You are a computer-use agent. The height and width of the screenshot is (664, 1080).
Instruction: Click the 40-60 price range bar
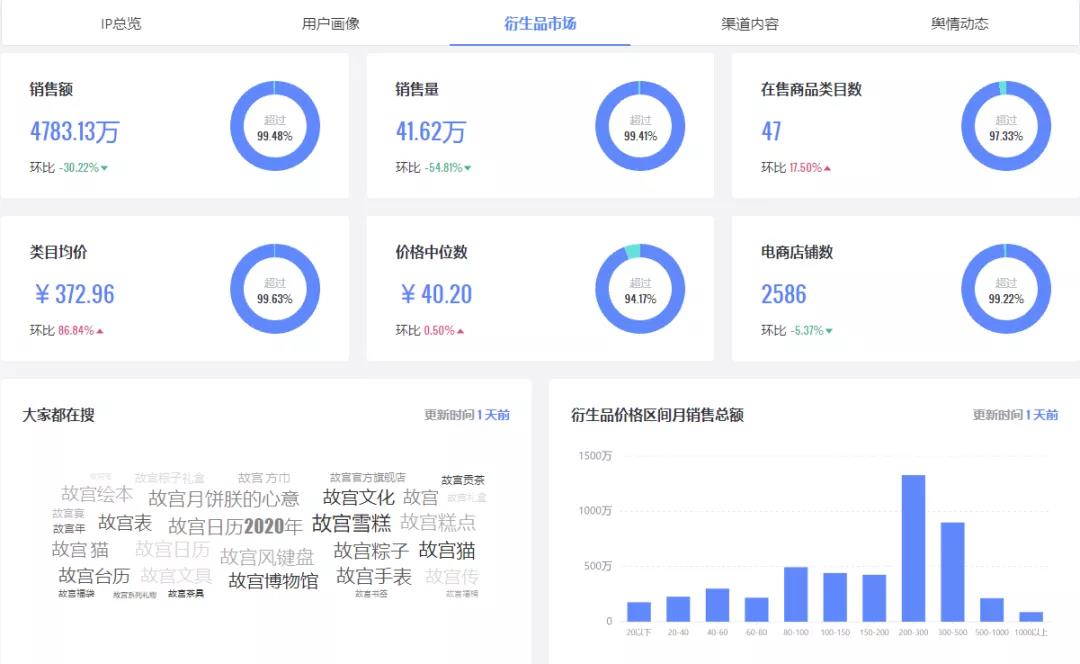pos(717,605)
